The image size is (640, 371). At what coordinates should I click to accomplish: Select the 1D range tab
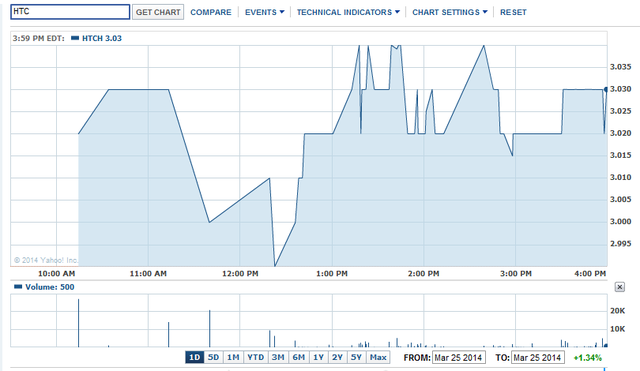coord(194,358)
